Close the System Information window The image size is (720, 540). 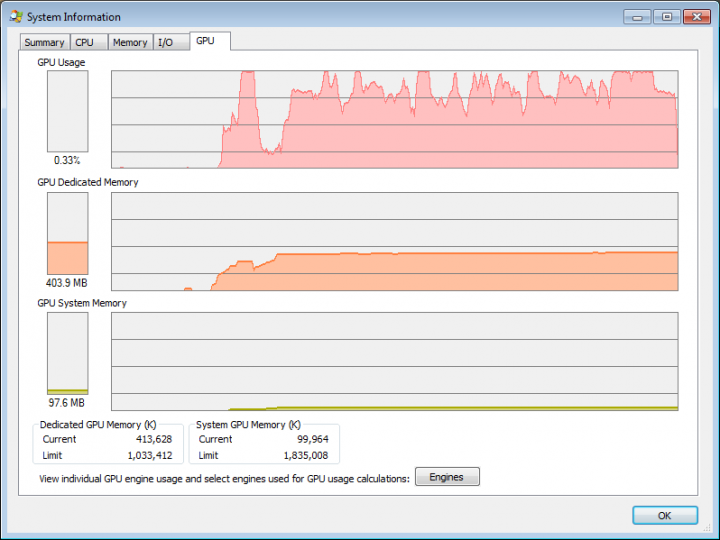697,17
